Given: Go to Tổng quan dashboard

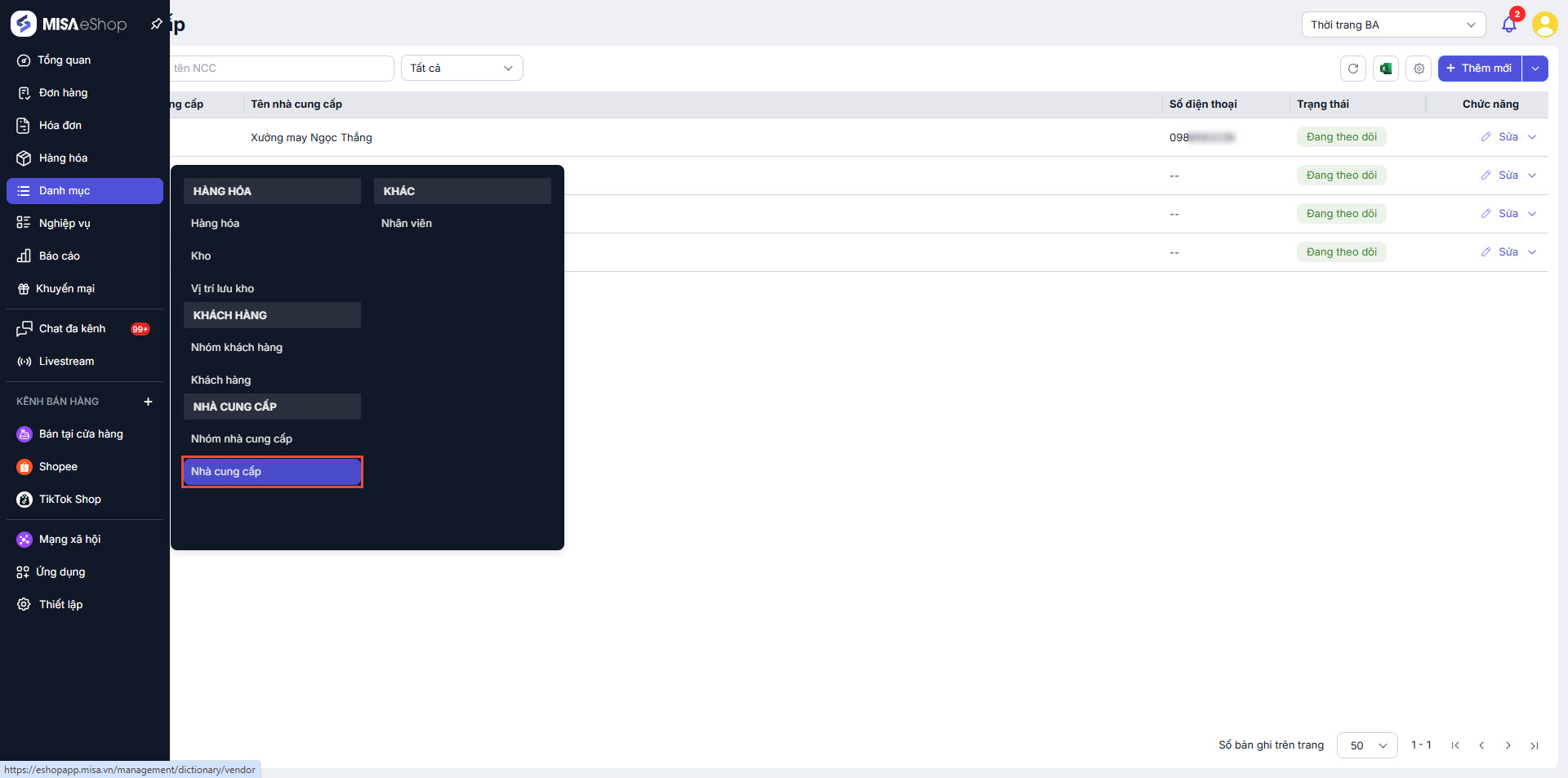Looking at the screenshot, I should coord(85,60).
